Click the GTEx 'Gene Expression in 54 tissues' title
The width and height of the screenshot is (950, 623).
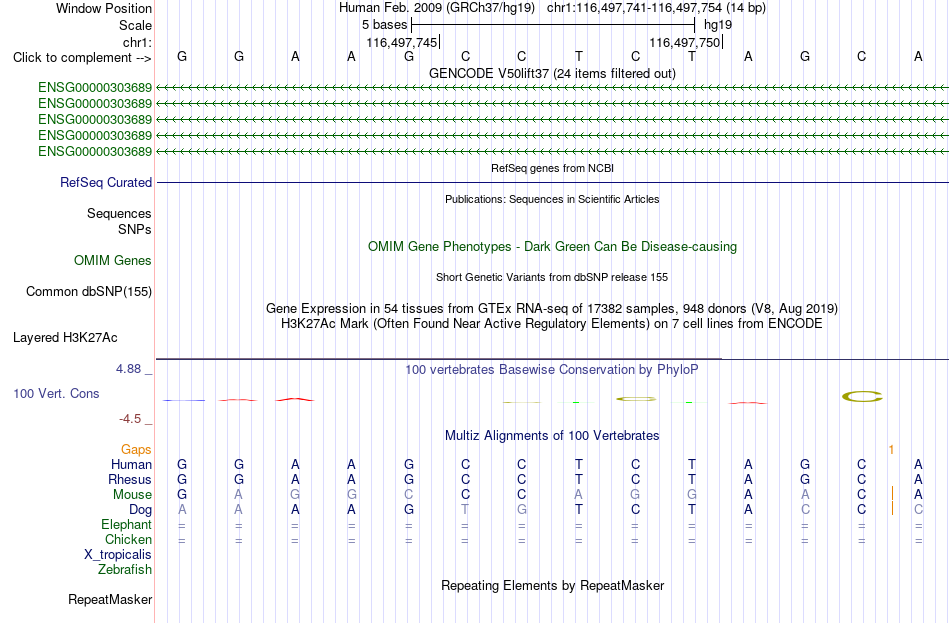coord(552,308)
